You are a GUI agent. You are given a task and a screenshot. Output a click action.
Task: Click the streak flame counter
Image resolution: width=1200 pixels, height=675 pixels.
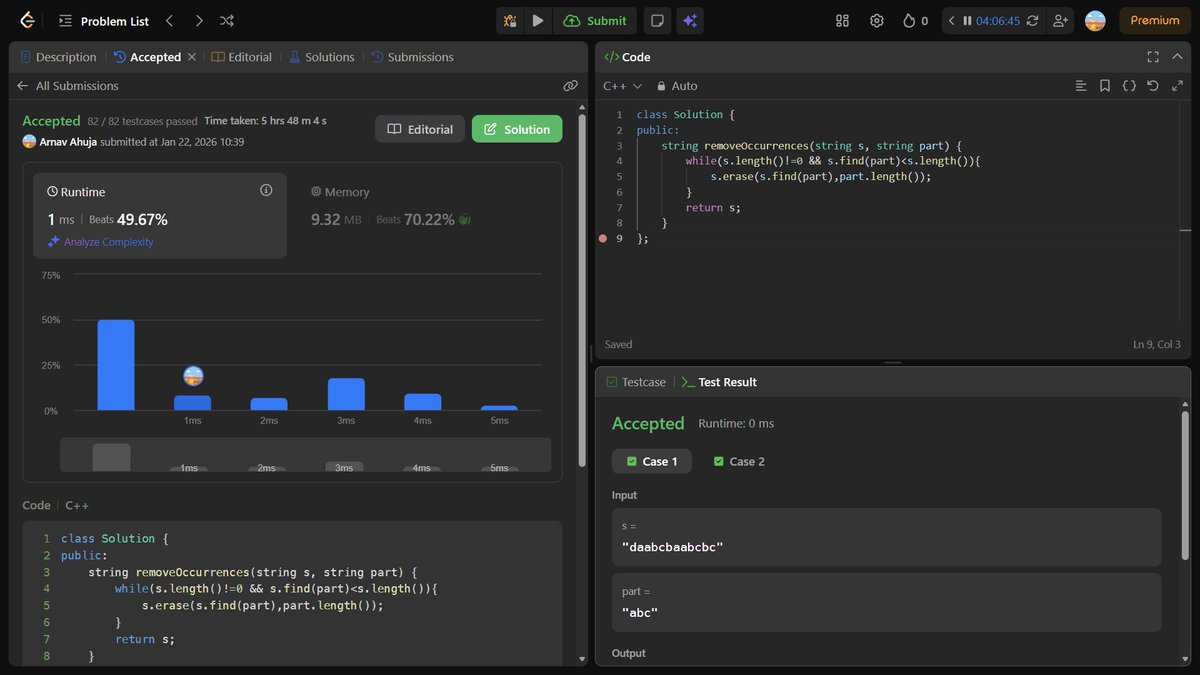(x=915, y=20)
